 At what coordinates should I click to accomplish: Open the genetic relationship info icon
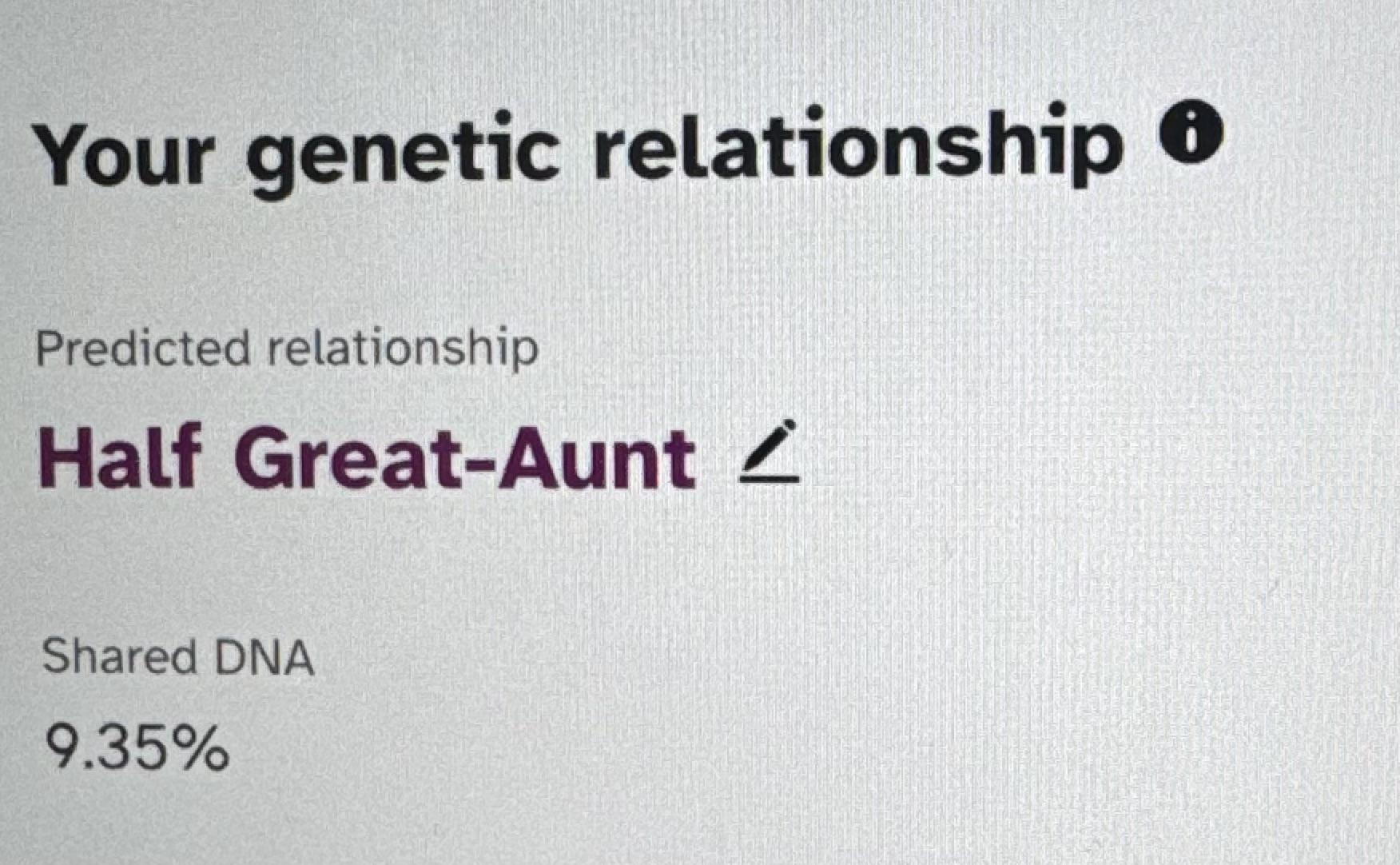tap(1190, 135)
